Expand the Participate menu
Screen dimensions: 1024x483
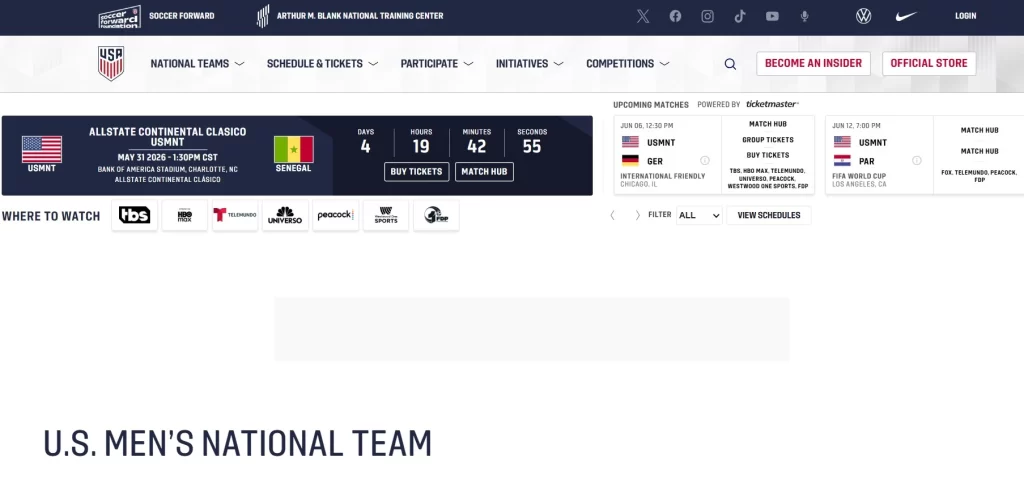436,64
